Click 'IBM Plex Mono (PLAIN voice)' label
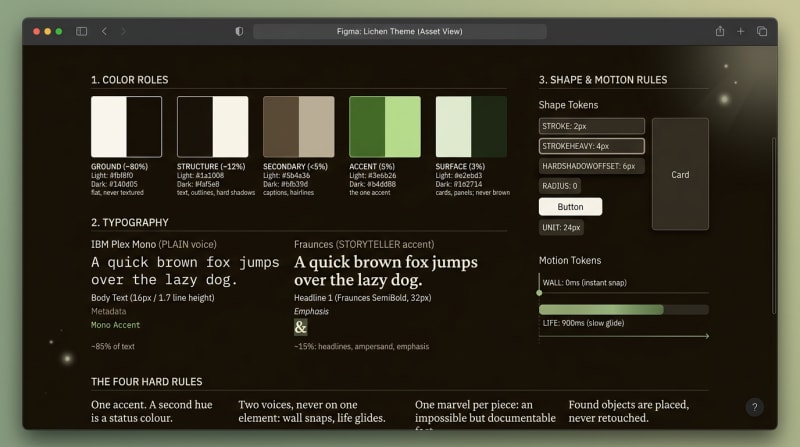The width and height of the screenshot is (800, 447). coord(154,244)
